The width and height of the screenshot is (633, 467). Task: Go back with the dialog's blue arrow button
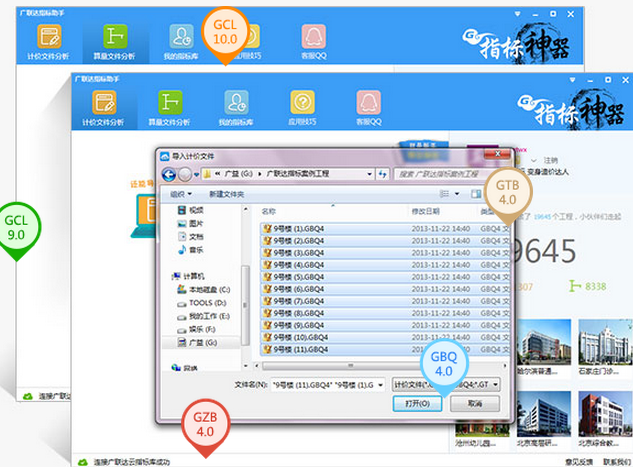(x=169, y=174)
